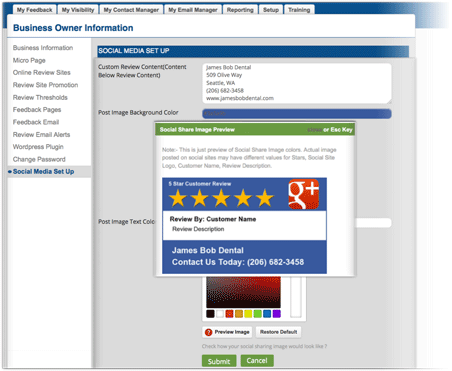452x371 pixels.
Task: Select Social Media Set Up item
Action: click(x=43, y=171)
